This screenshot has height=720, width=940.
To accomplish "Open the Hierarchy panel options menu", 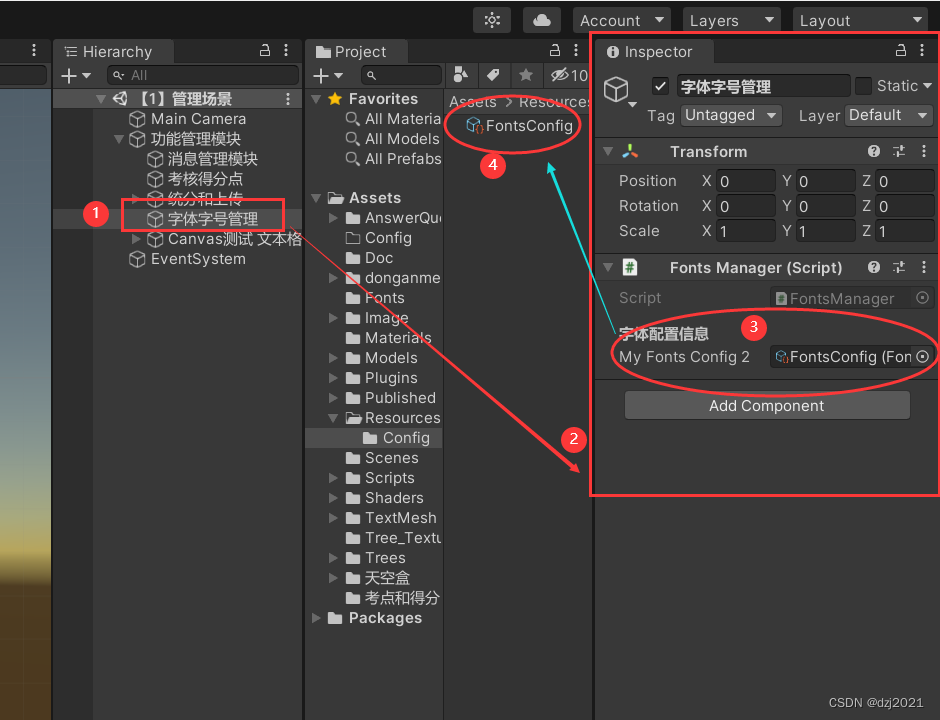I will 286,50.
